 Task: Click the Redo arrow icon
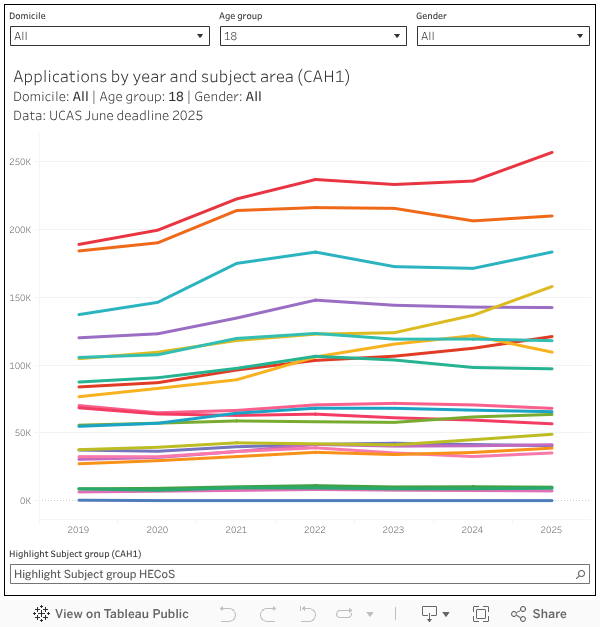268,613
